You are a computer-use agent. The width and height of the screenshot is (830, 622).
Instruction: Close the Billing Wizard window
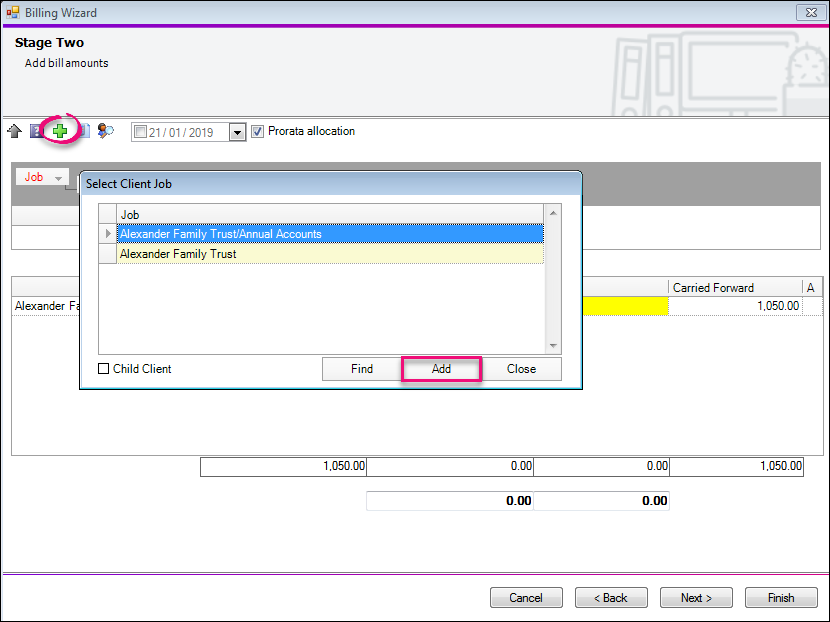tap(808, 12)
